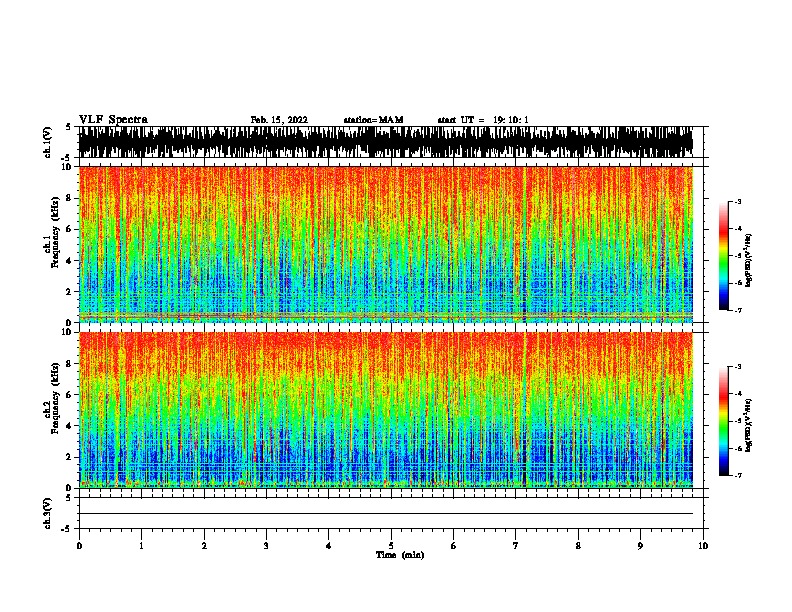
Task: Click the time axis tick label "1"
Action: [142, 546]
